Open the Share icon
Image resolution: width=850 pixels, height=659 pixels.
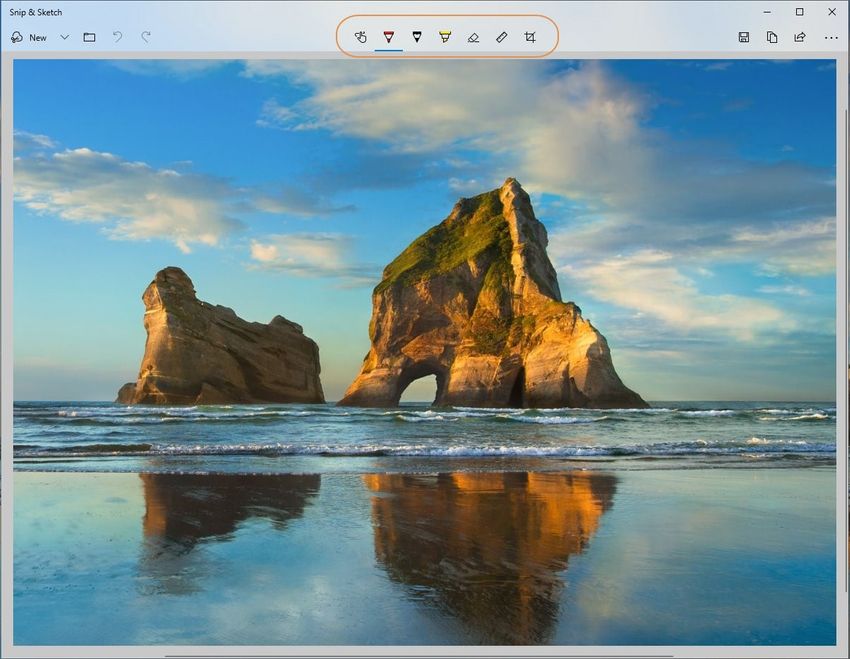800,37
